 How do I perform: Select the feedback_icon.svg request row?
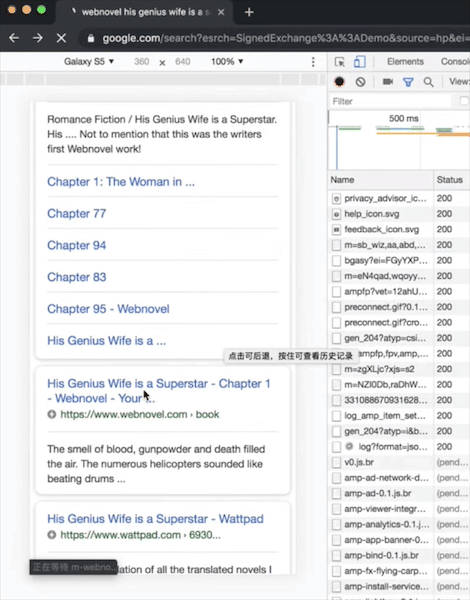pos(399,229)
